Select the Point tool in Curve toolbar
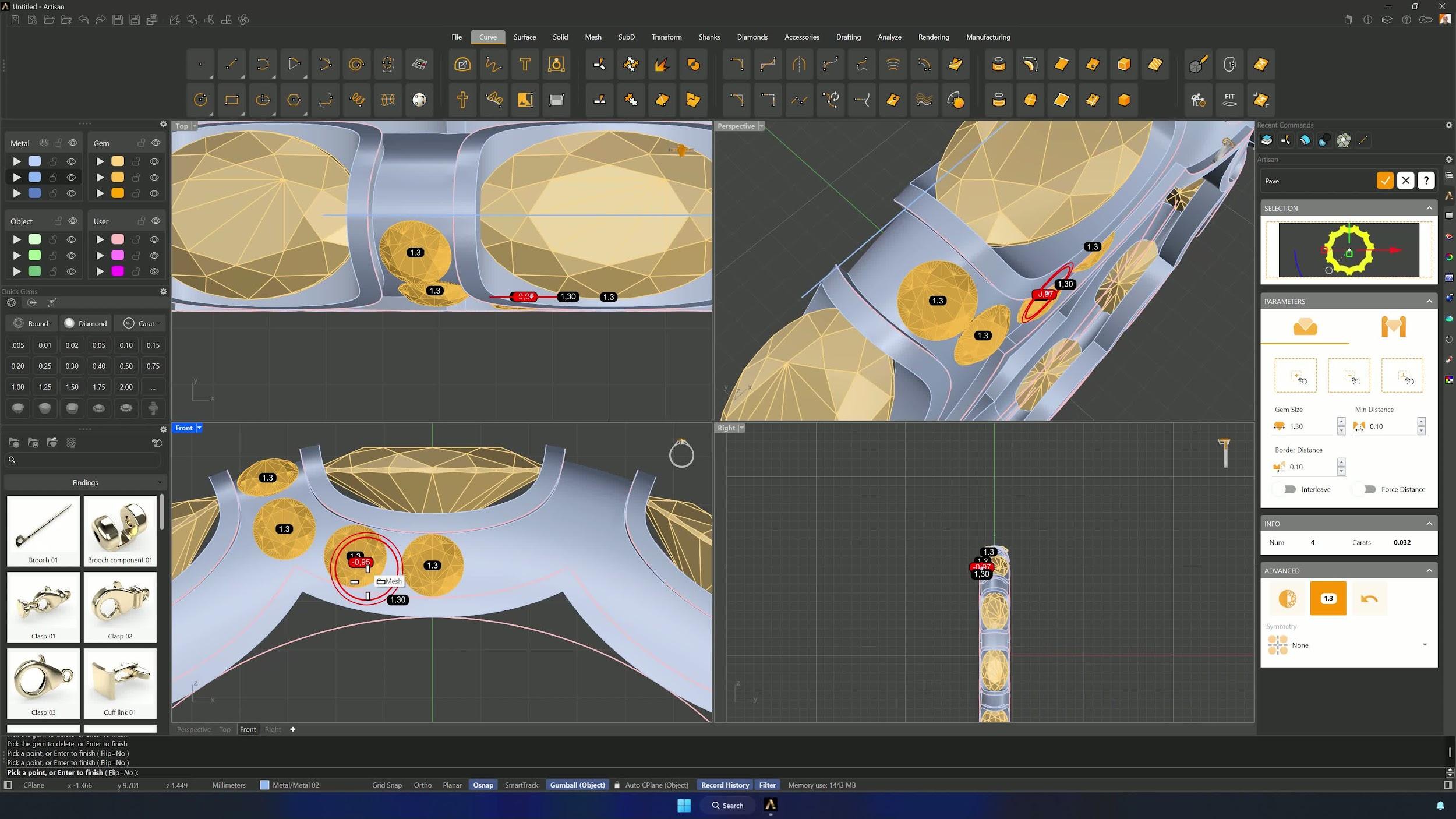 tap(200, 65)
